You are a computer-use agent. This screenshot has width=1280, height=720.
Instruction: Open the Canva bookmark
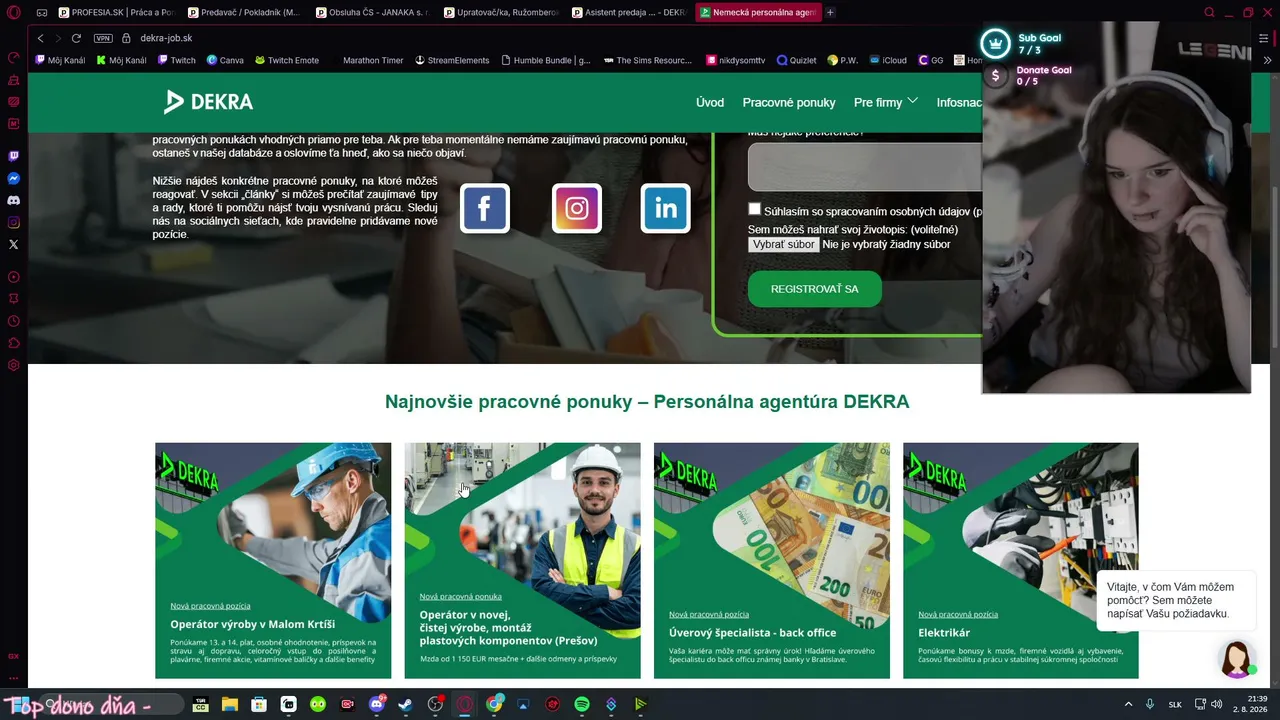point(225,60)
